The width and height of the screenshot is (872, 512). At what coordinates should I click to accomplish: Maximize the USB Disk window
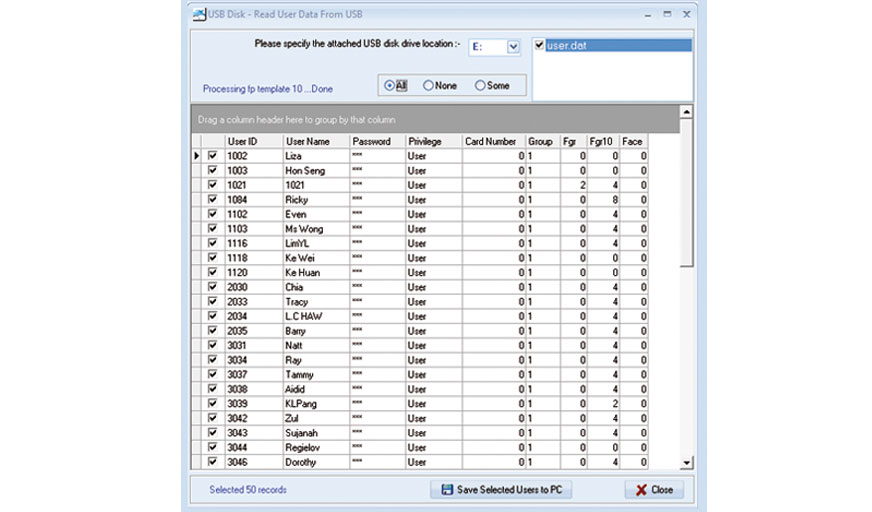point(667,14)
